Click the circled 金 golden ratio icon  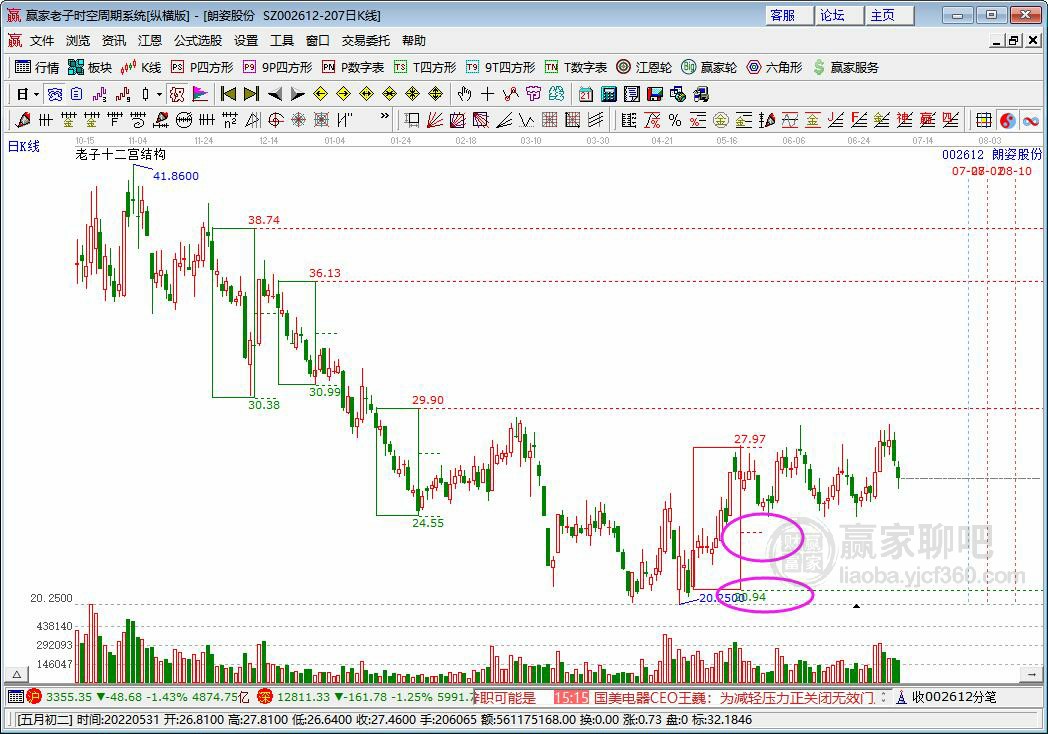[x=720, y=120]
